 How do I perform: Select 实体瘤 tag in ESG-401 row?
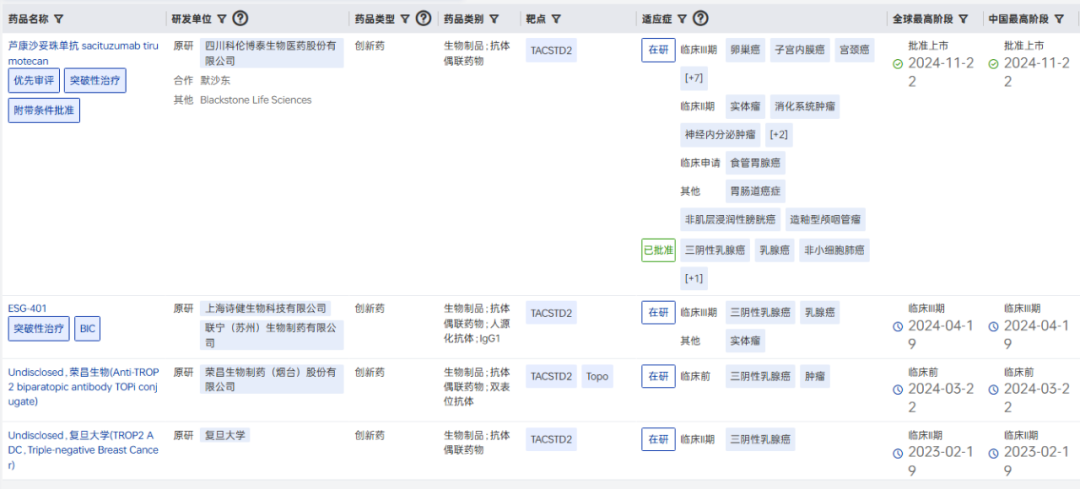pyautogui.click(x=745, y=340)
